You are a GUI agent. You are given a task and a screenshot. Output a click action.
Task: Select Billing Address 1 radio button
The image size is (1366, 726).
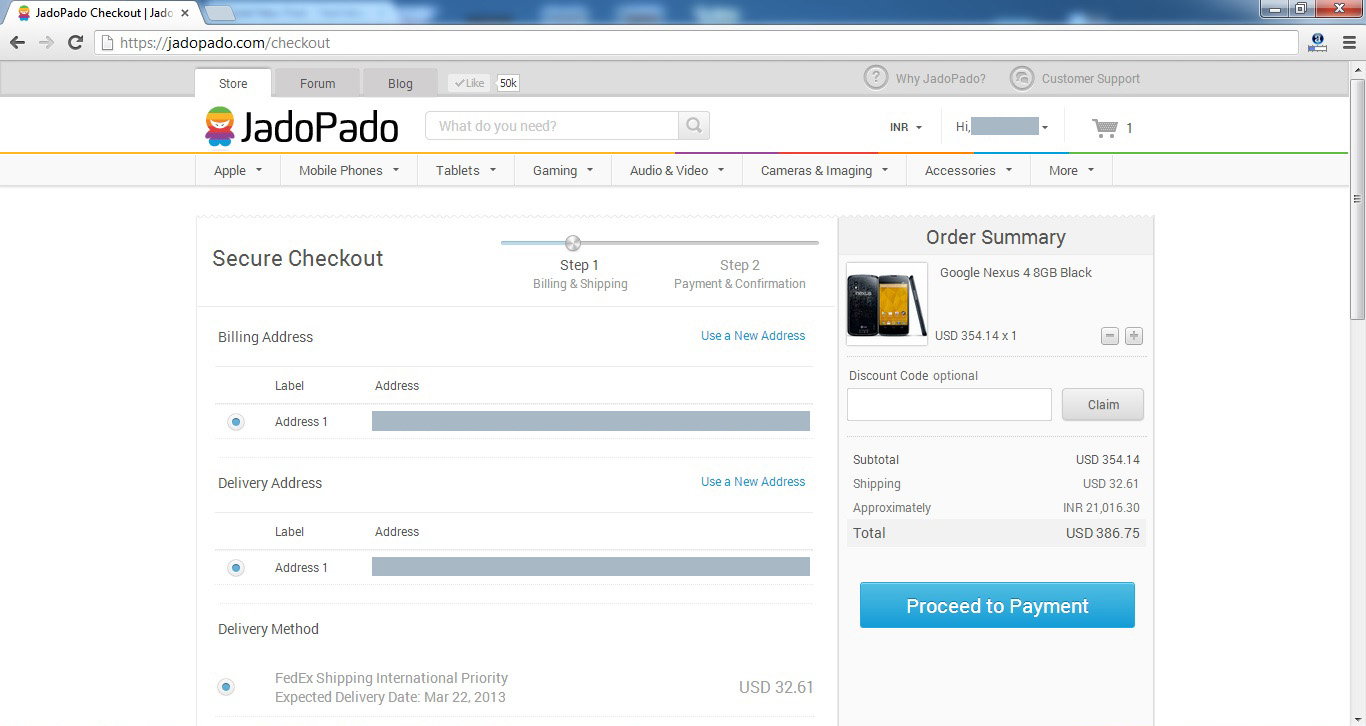tap(236, 422)
